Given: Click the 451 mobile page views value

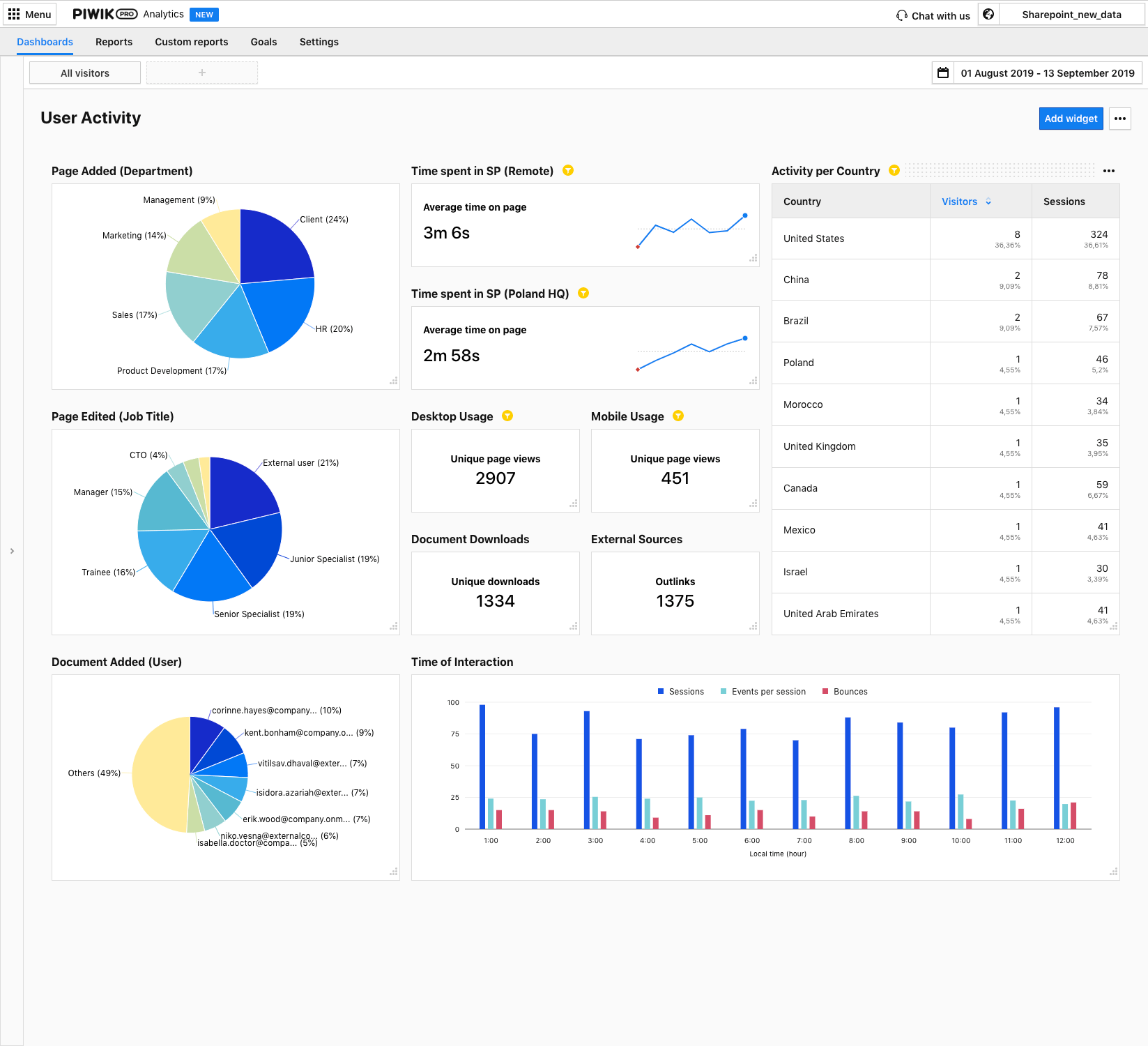Looking at the screenshot, I should click(675, 478).
